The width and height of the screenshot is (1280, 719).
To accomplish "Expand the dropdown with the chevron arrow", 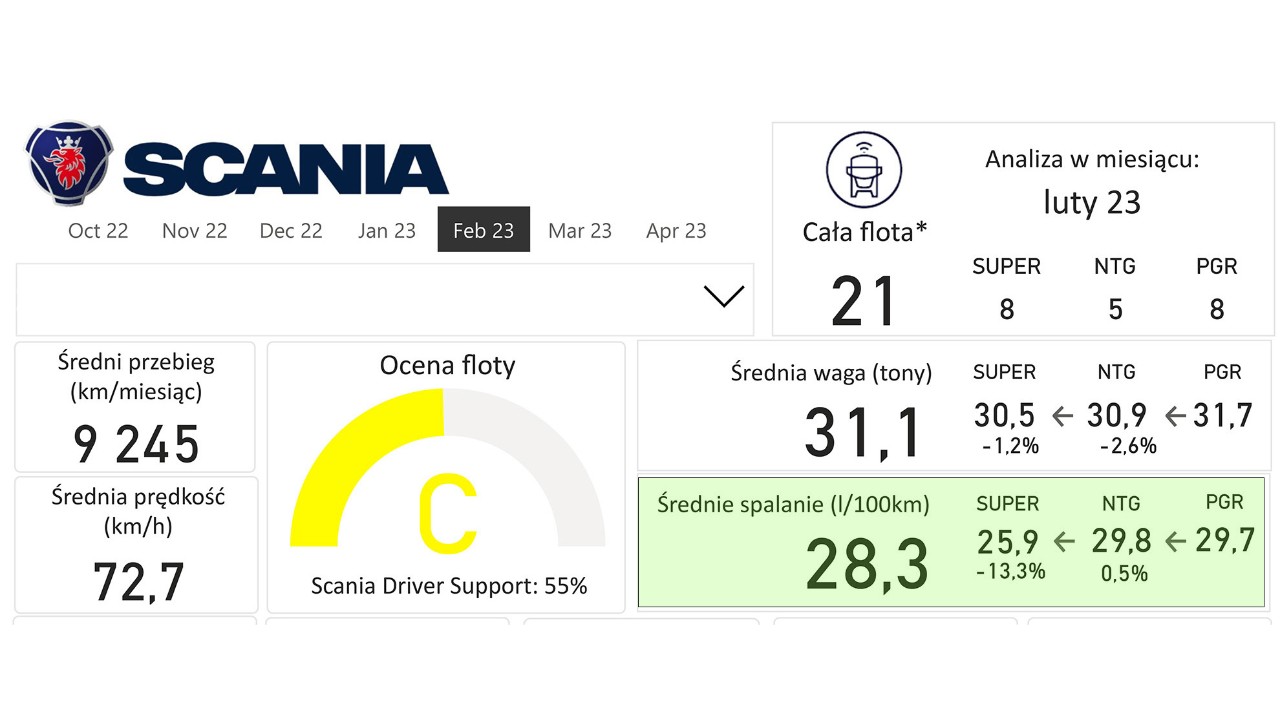I will (724, 296).
